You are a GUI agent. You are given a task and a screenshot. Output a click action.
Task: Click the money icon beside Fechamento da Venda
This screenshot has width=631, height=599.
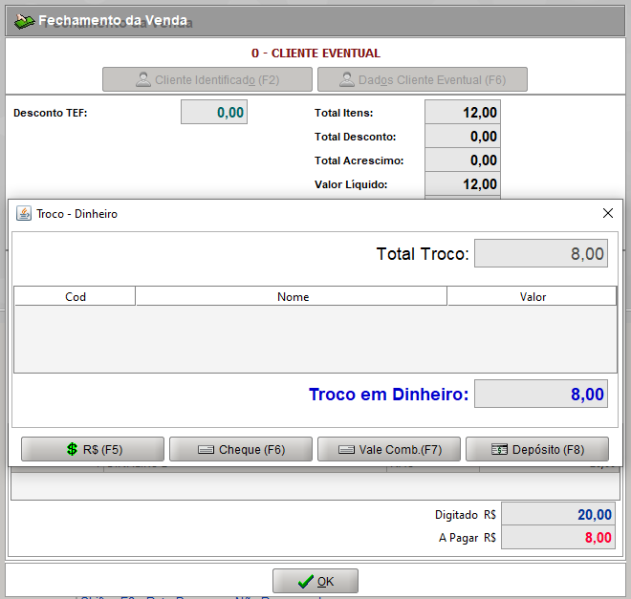pos(23,21)
